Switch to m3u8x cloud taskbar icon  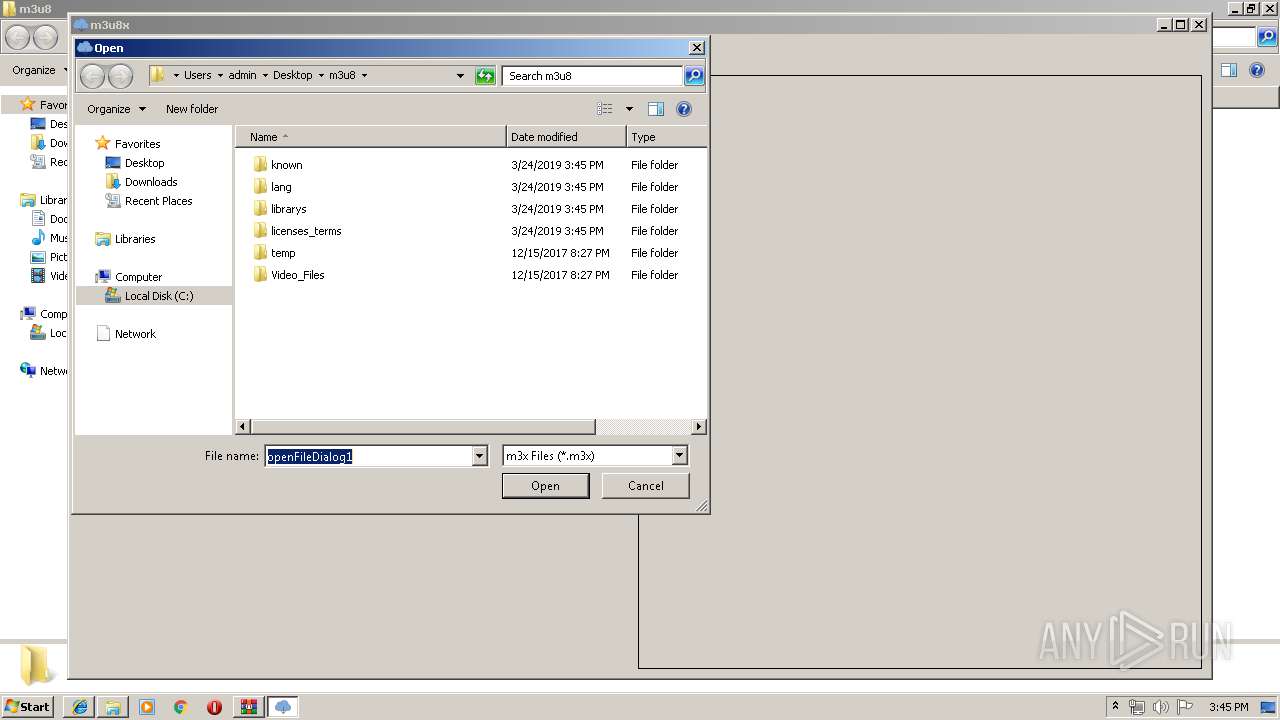[x=283, y=707]
